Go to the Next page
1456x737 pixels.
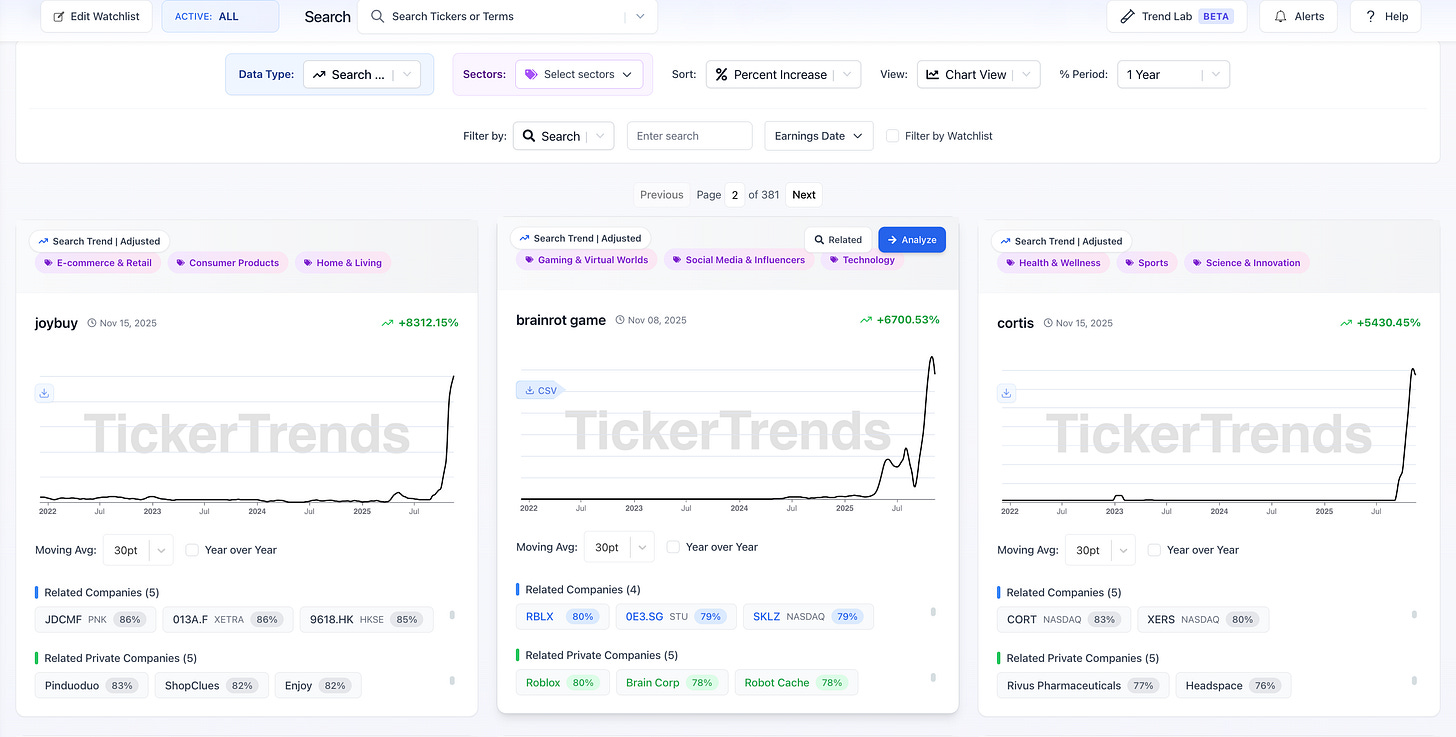click(804, 195)
